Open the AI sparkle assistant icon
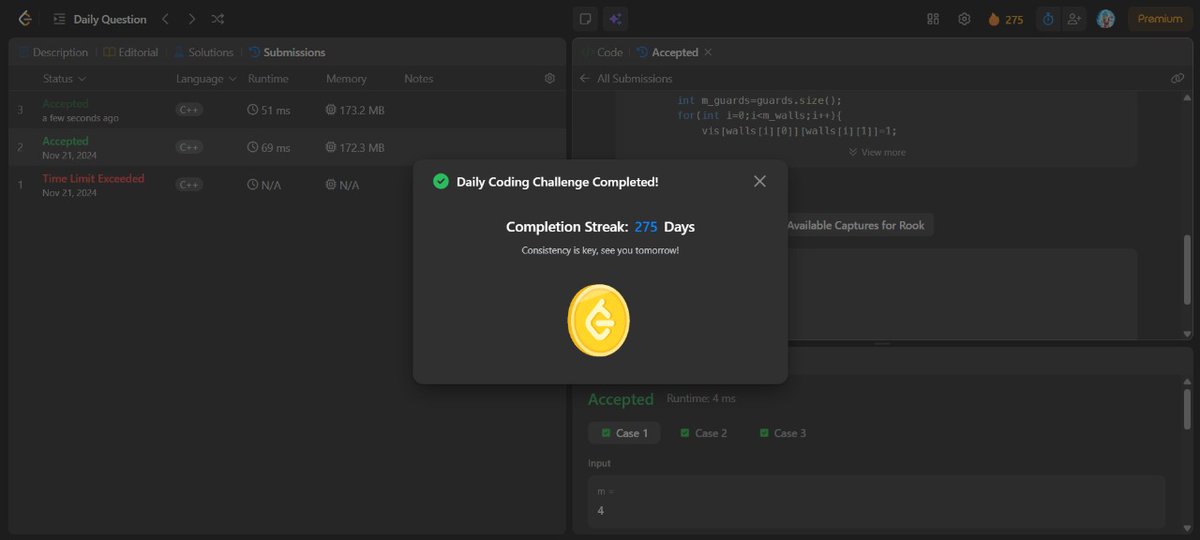1200x540 pixels. 615,19
